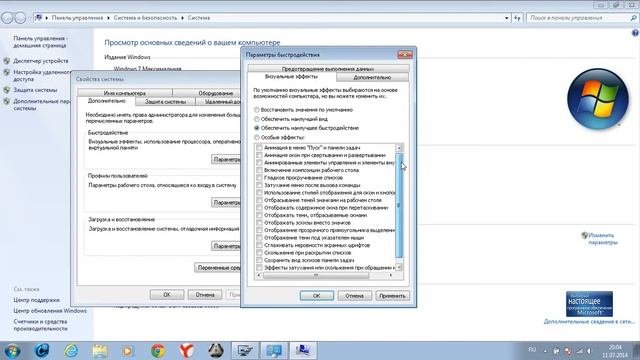Launch Google Chrome from taskbar
The width and height of the screenshot is (640, 360).
click(158, 351)
